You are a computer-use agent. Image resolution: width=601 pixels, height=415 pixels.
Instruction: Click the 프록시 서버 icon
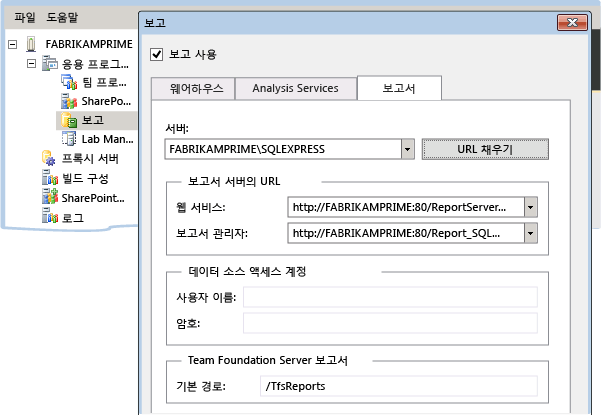tap(49, 158)
